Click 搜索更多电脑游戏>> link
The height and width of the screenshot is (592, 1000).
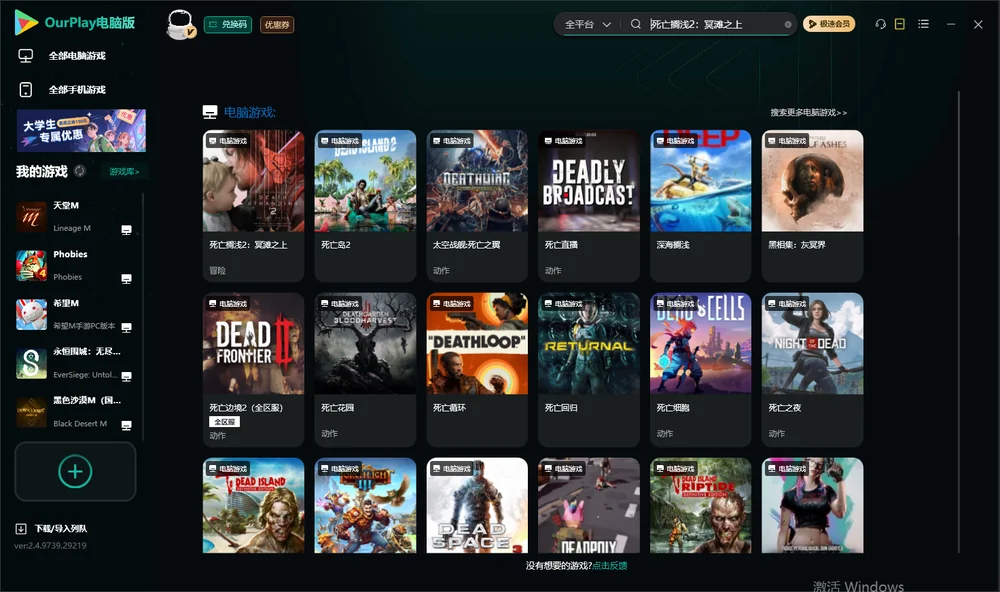pos(809,113)
